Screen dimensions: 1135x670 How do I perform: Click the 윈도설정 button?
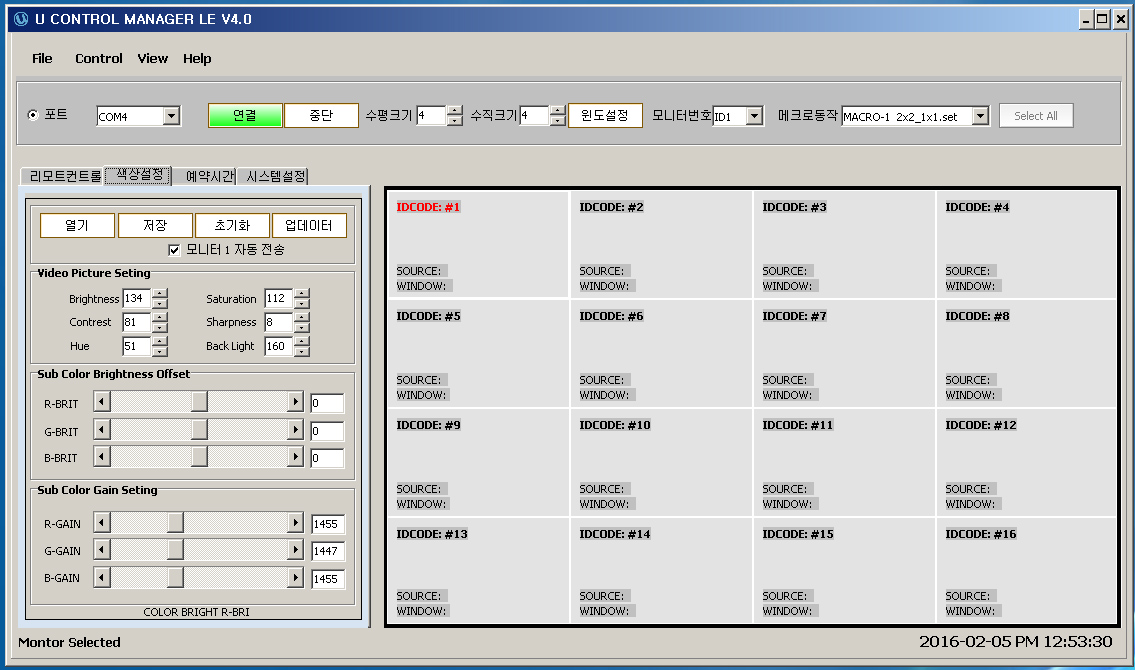[x=605, y=115]
